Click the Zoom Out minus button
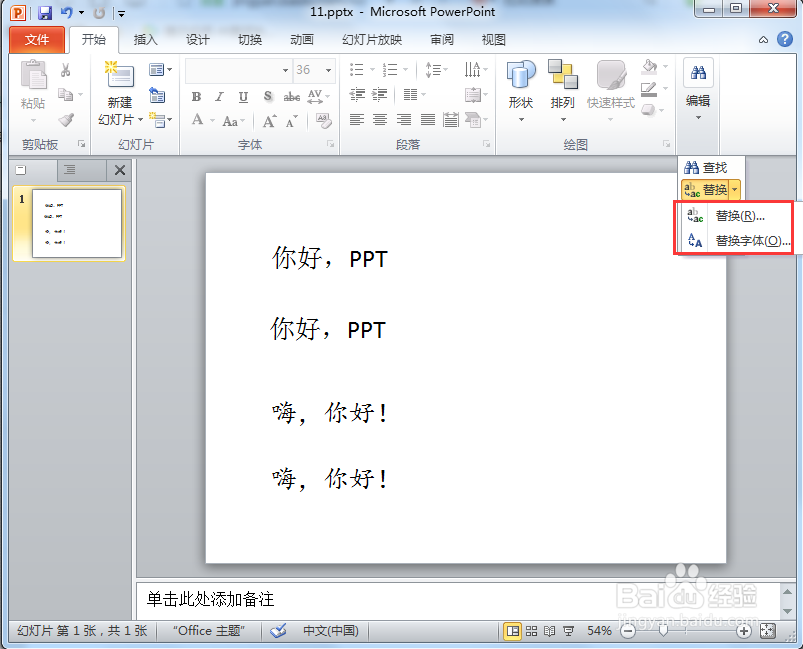This screenshot has width=803, height=649. [x=627, y=631]
